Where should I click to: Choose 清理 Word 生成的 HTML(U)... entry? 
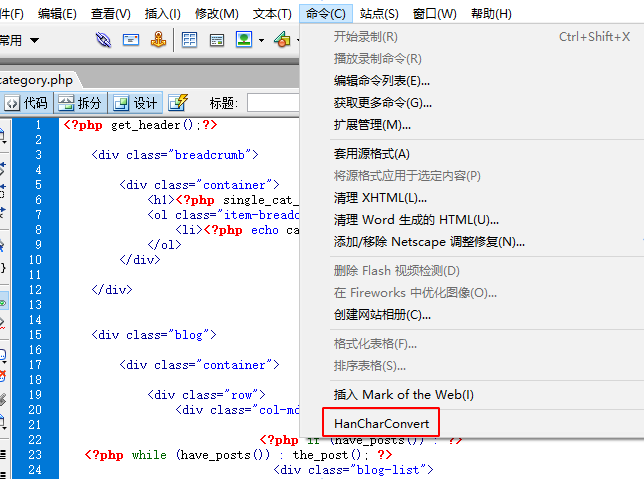tap(416, 220)
